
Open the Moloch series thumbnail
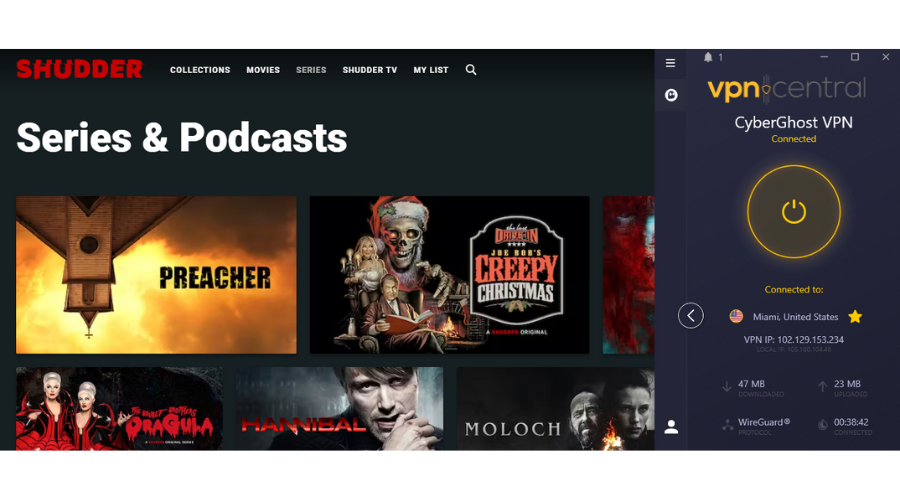click(x=556, y=409)
